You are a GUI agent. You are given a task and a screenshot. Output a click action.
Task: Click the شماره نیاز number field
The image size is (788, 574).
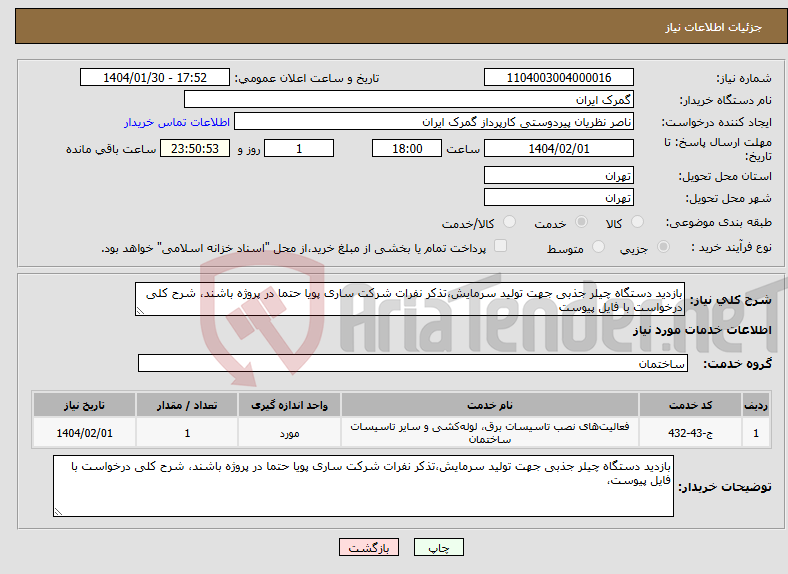pyautogui.click(x=558, y=77)
